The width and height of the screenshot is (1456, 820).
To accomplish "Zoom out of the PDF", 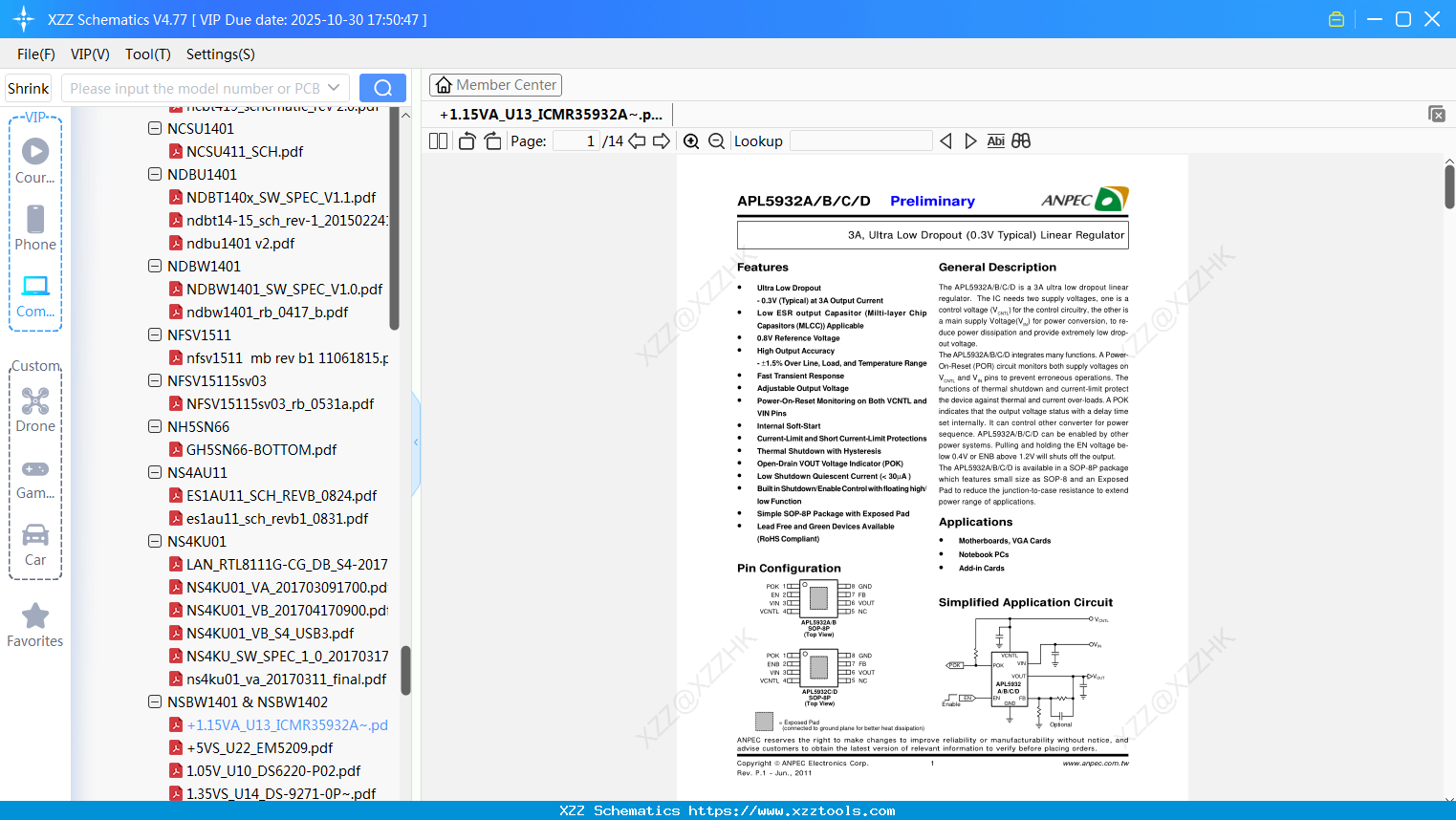I will (717, 141).
